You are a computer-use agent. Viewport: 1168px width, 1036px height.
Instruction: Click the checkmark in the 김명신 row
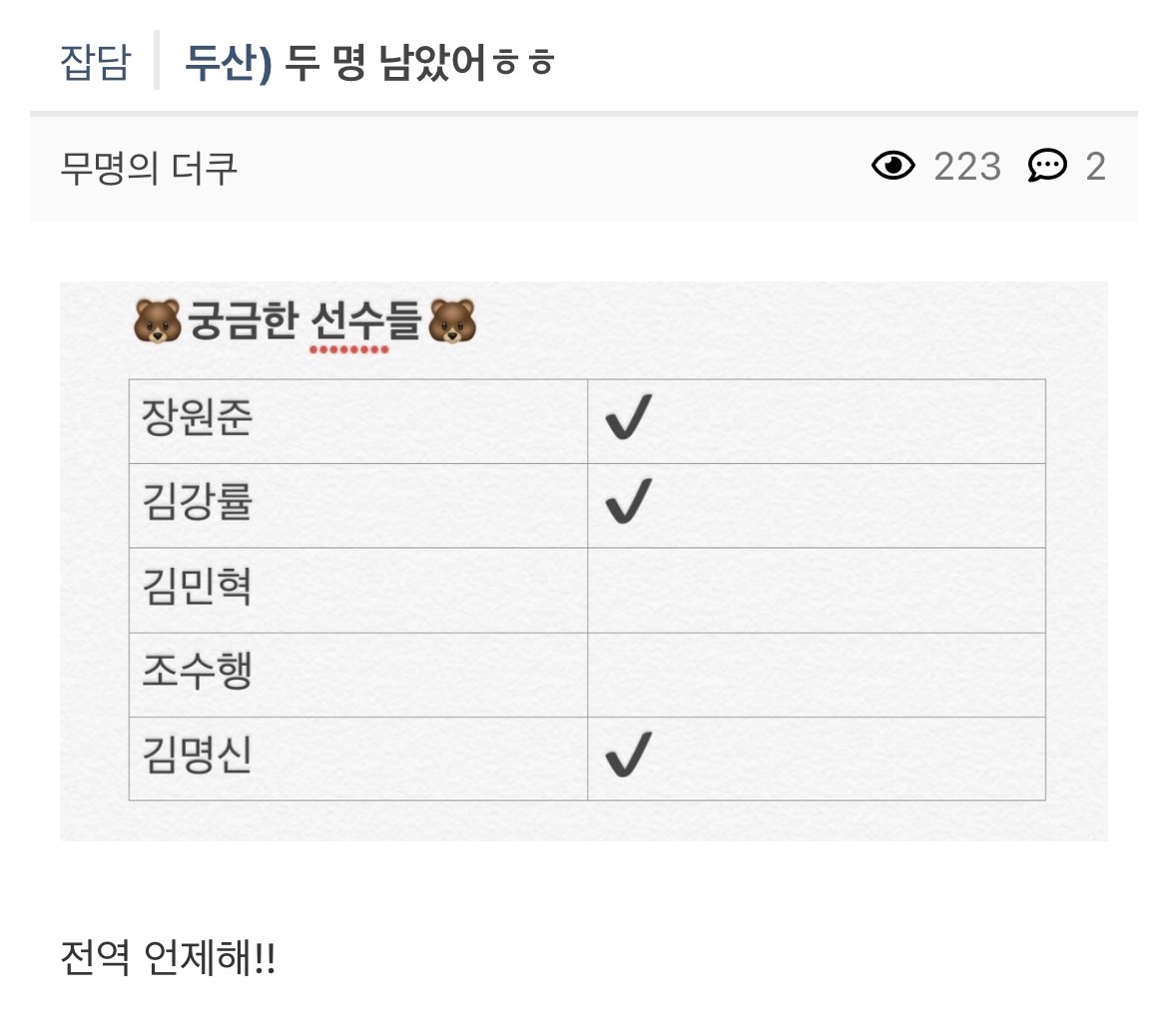click(x=629, y=755)
